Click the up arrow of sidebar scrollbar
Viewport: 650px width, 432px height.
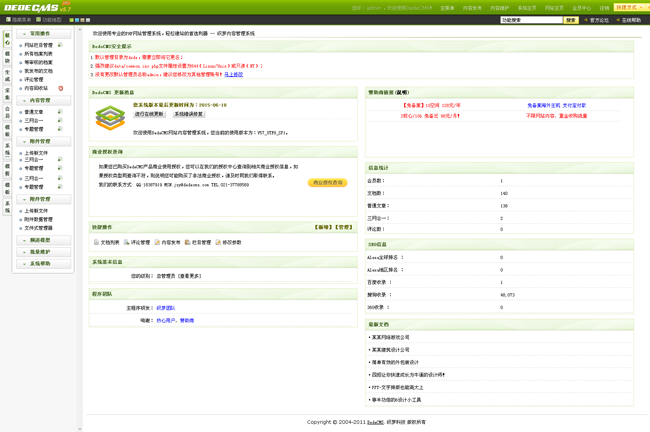(80, 29)
